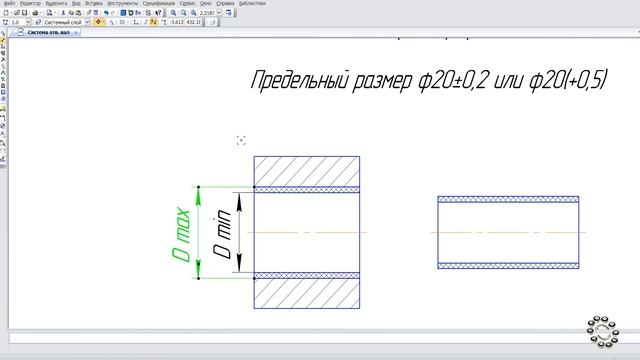
Task: Open the Вставка menu
Action: coord(93,3)
